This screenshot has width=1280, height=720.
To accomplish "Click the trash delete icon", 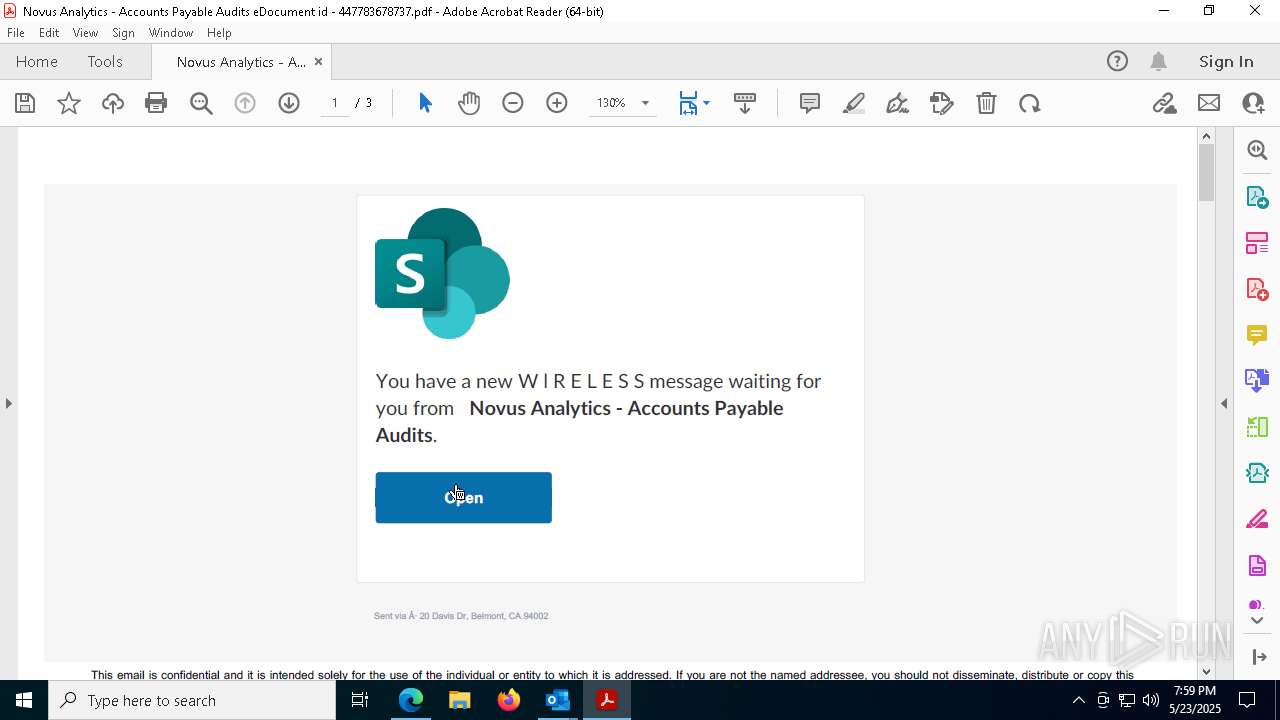I will (986, 103).
